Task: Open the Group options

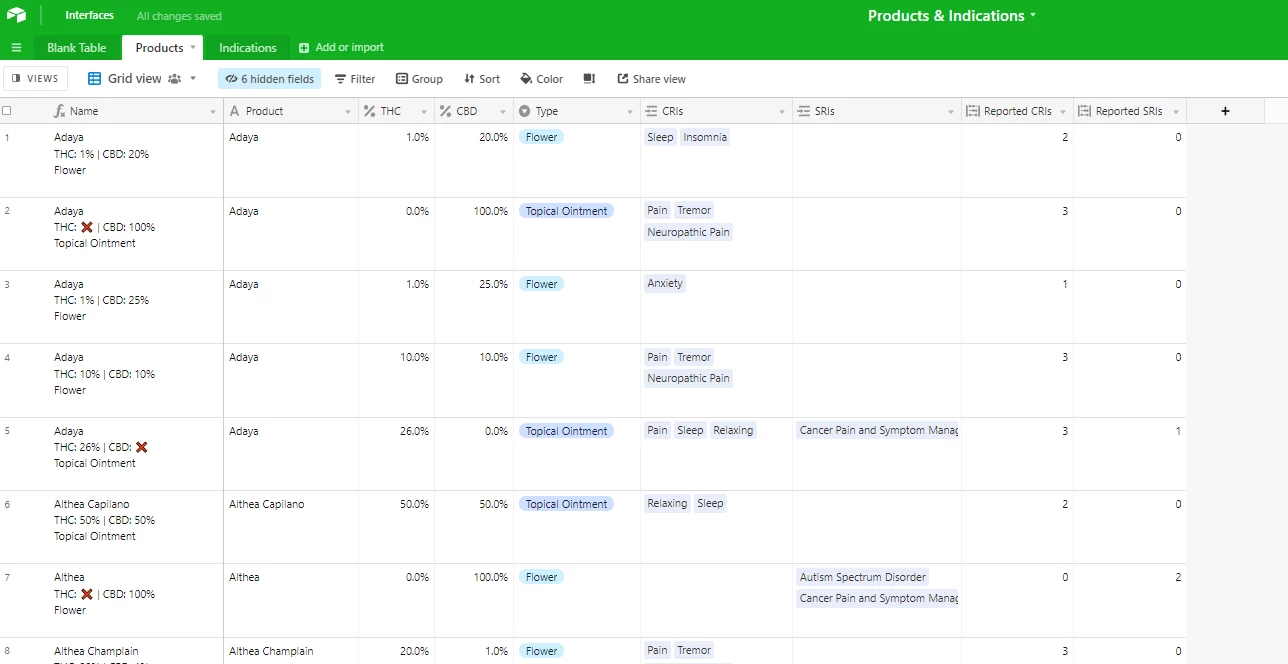Action: pyautogui.click(x=419, y=79)
